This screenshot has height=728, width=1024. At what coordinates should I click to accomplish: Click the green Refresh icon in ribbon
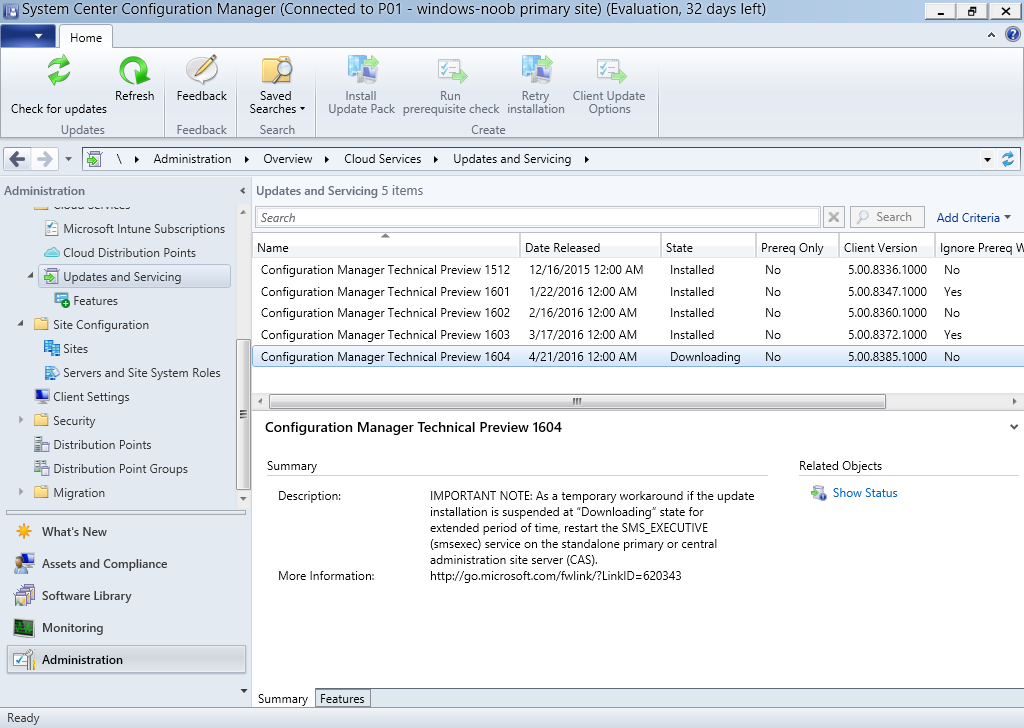click(135, 70)
